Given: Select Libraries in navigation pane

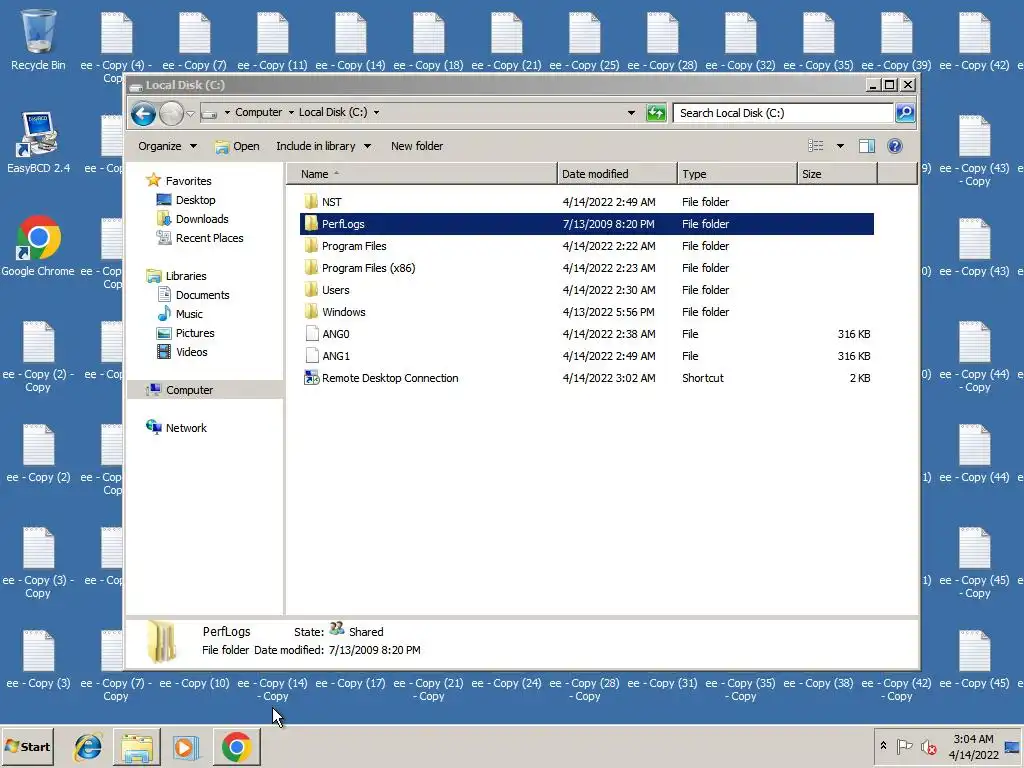Looking at the screenshot, I should [185, 276].
